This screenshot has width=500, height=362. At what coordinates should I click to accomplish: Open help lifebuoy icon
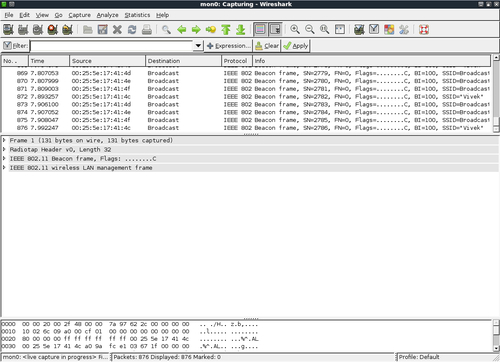tap(424, 30)
